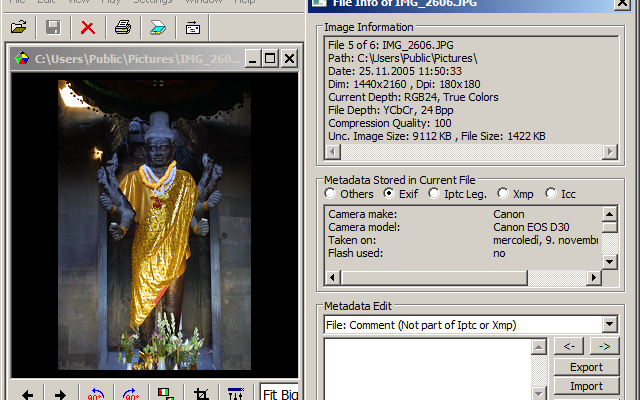
Task: Click inside the metadata comment text area
Action: click(427, 369)
